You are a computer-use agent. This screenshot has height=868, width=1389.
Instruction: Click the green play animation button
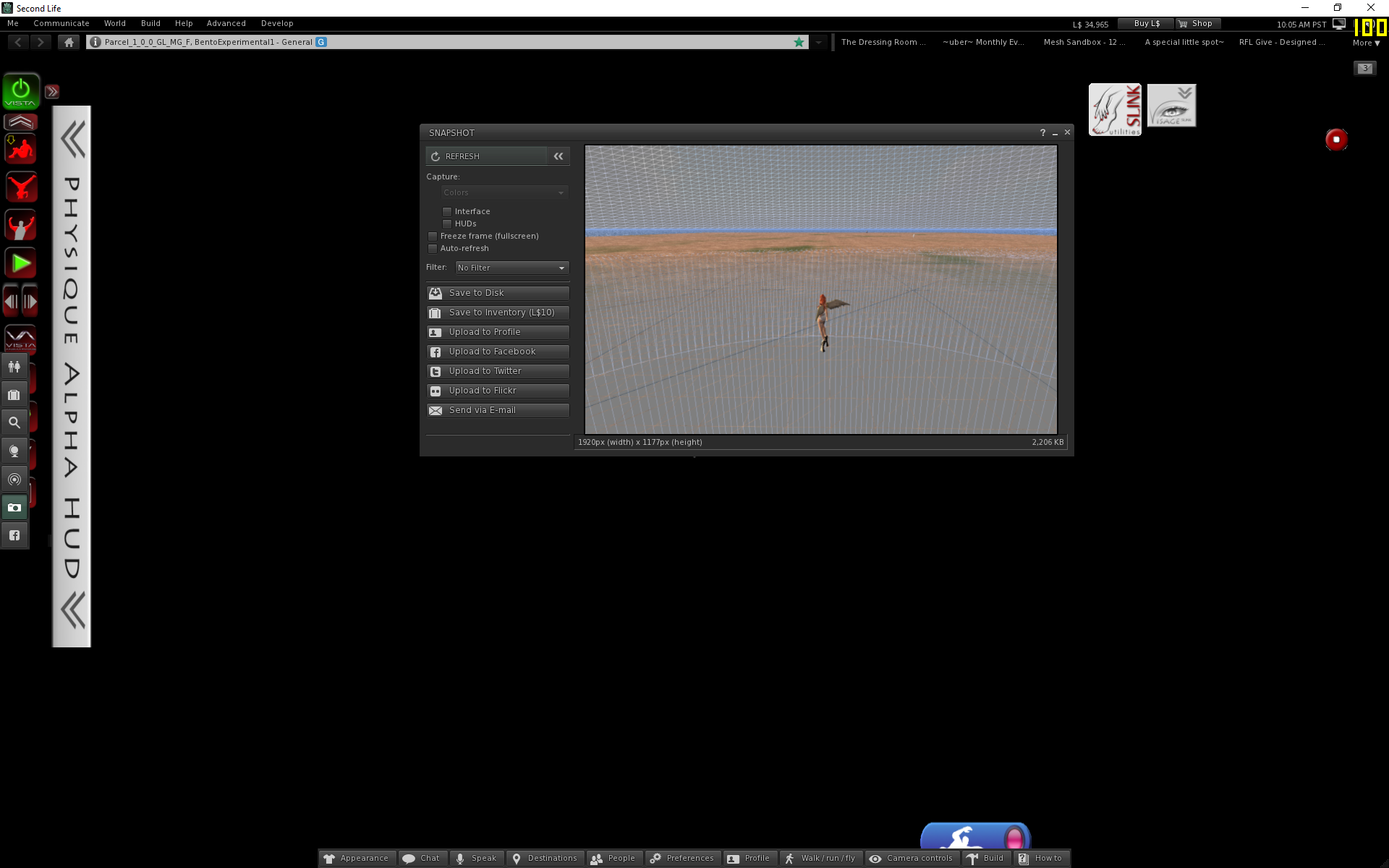pos(20,263)
